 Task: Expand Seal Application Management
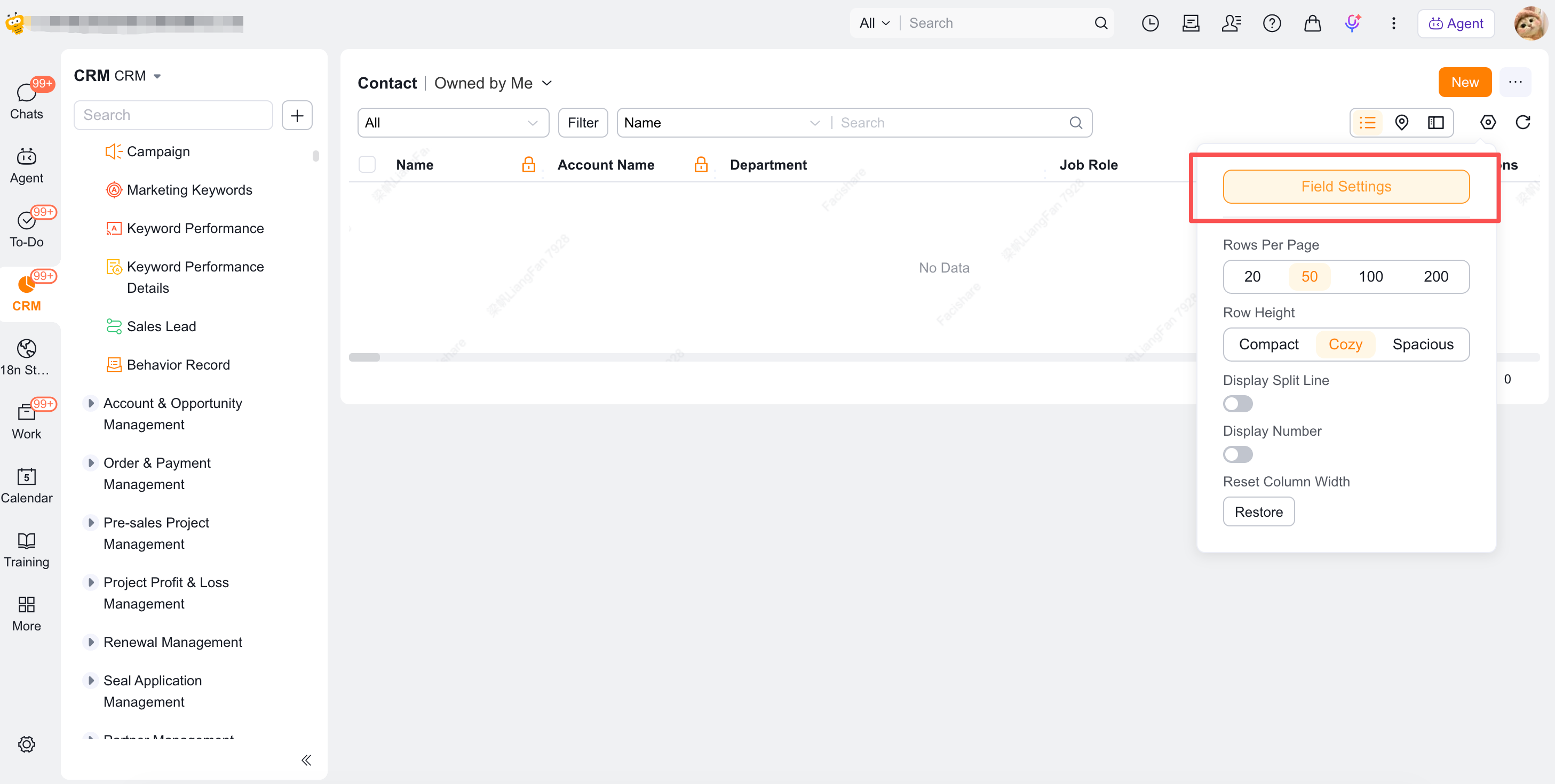91,679
